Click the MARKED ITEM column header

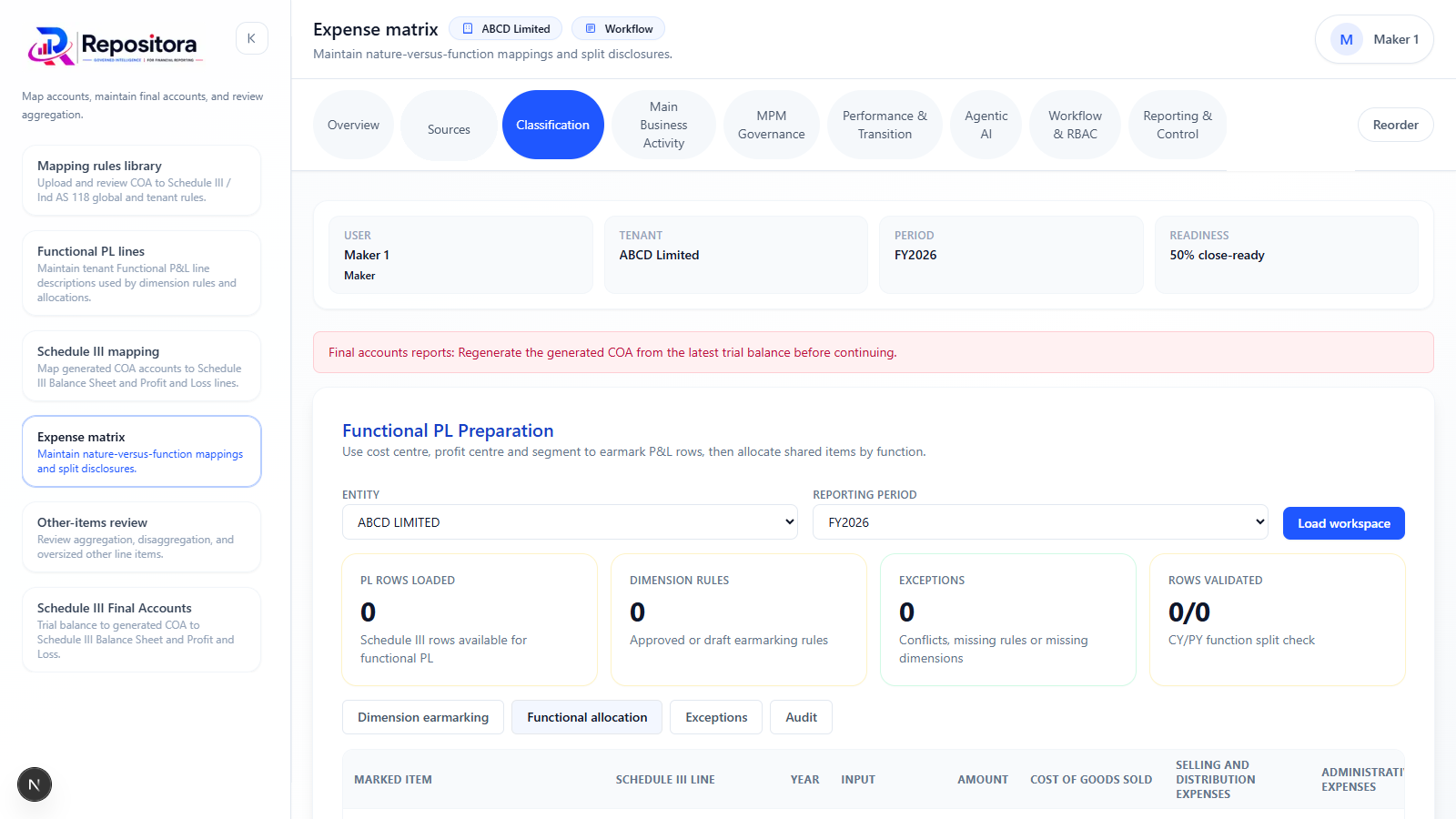[393, 780]
